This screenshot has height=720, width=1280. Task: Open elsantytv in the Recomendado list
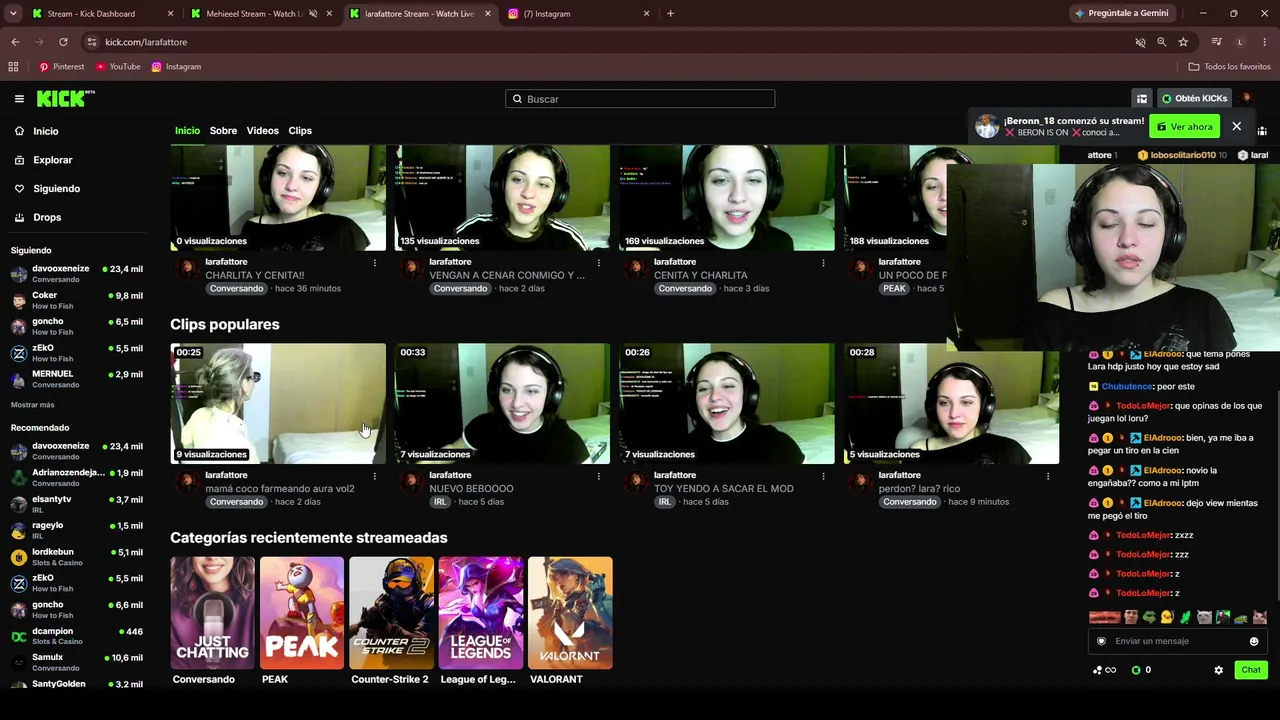pyautogui.click(x=78, y=504)
